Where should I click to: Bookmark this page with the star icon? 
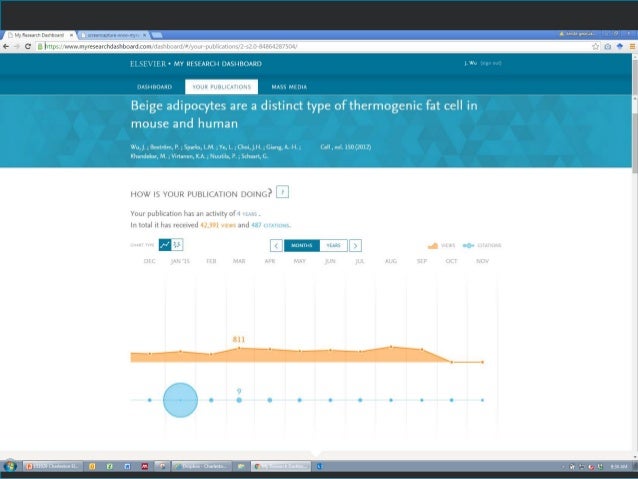click(x=595, y=46)
